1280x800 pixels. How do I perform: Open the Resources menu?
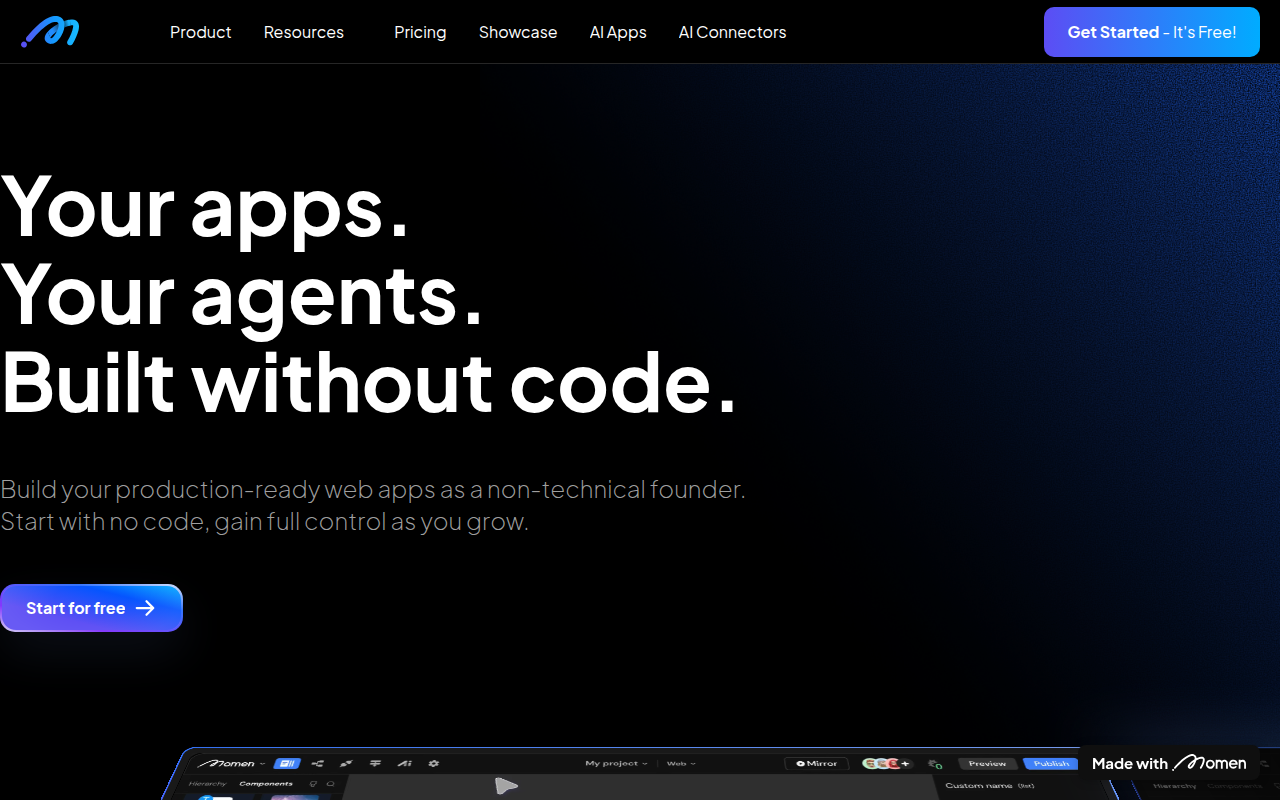coord(304,32)
